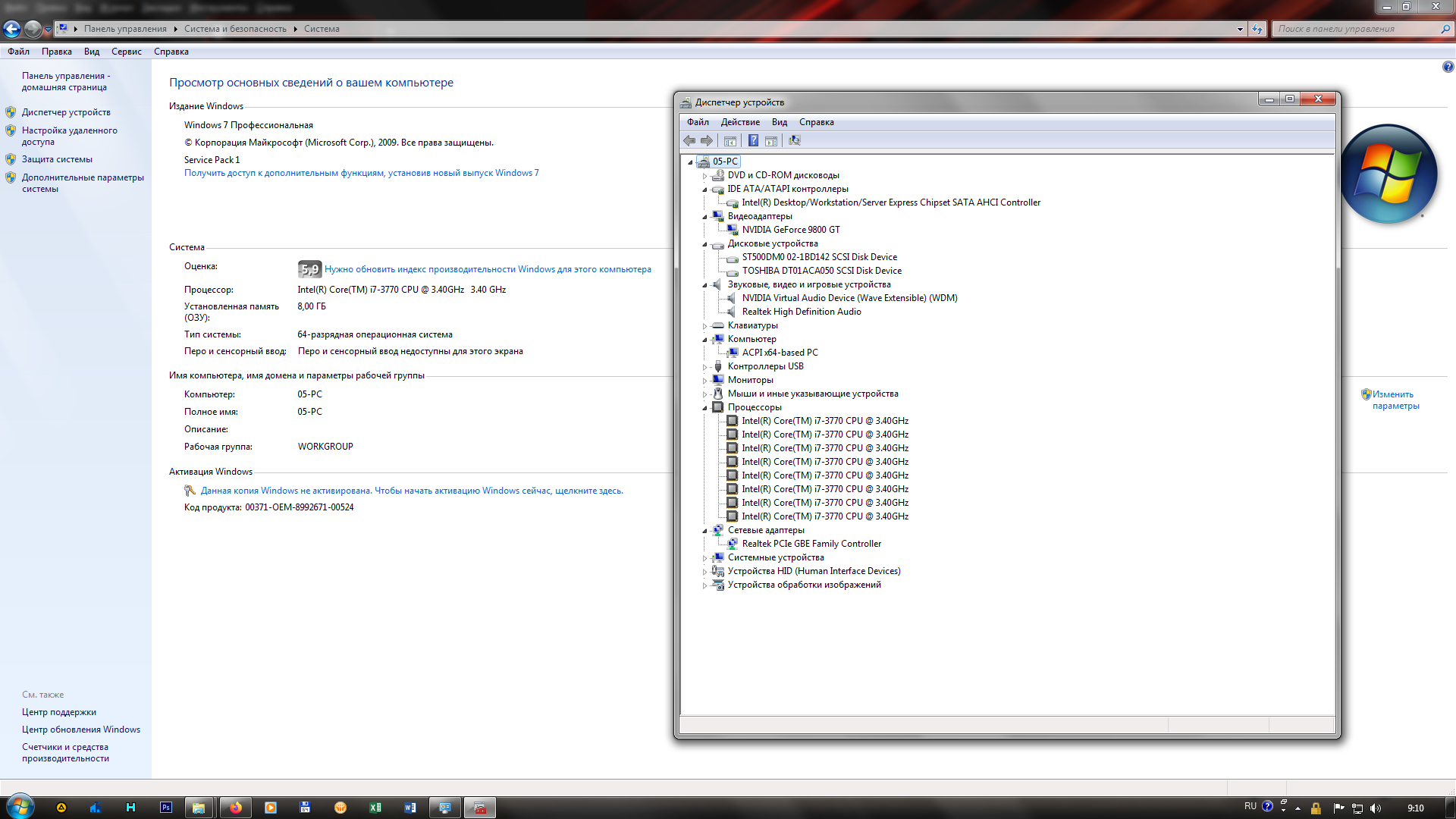Screen dimensions: 1456x819
Task: Click volume speaker icon in system tray
Action: click(1376, 808)
